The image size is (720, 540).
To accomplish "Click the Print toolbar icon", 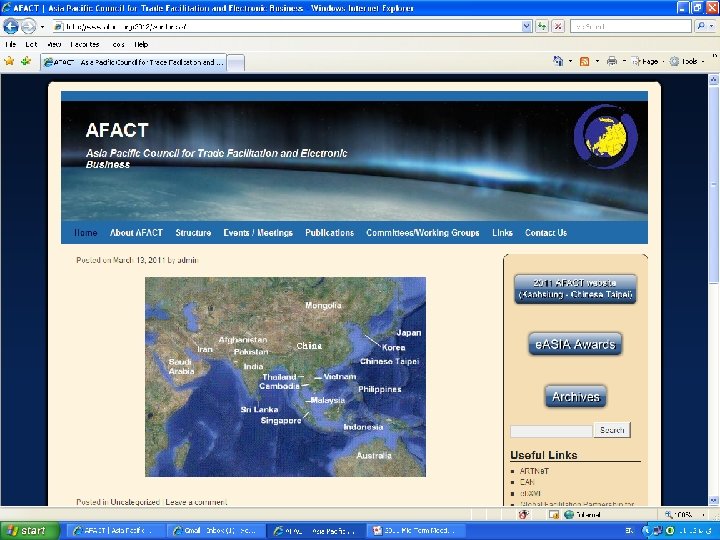I will pyautogui.click(x=612, y=61).
